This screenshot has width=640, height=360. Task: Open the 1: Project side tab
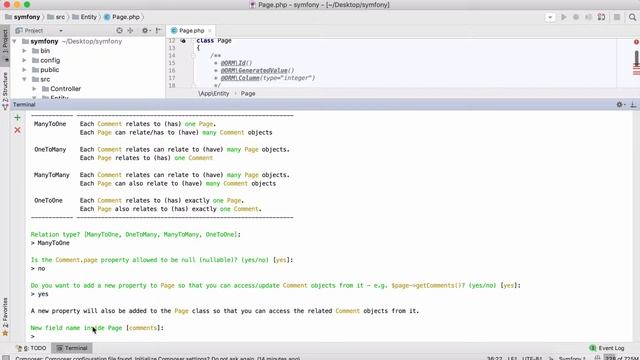(x=5, y=45)
